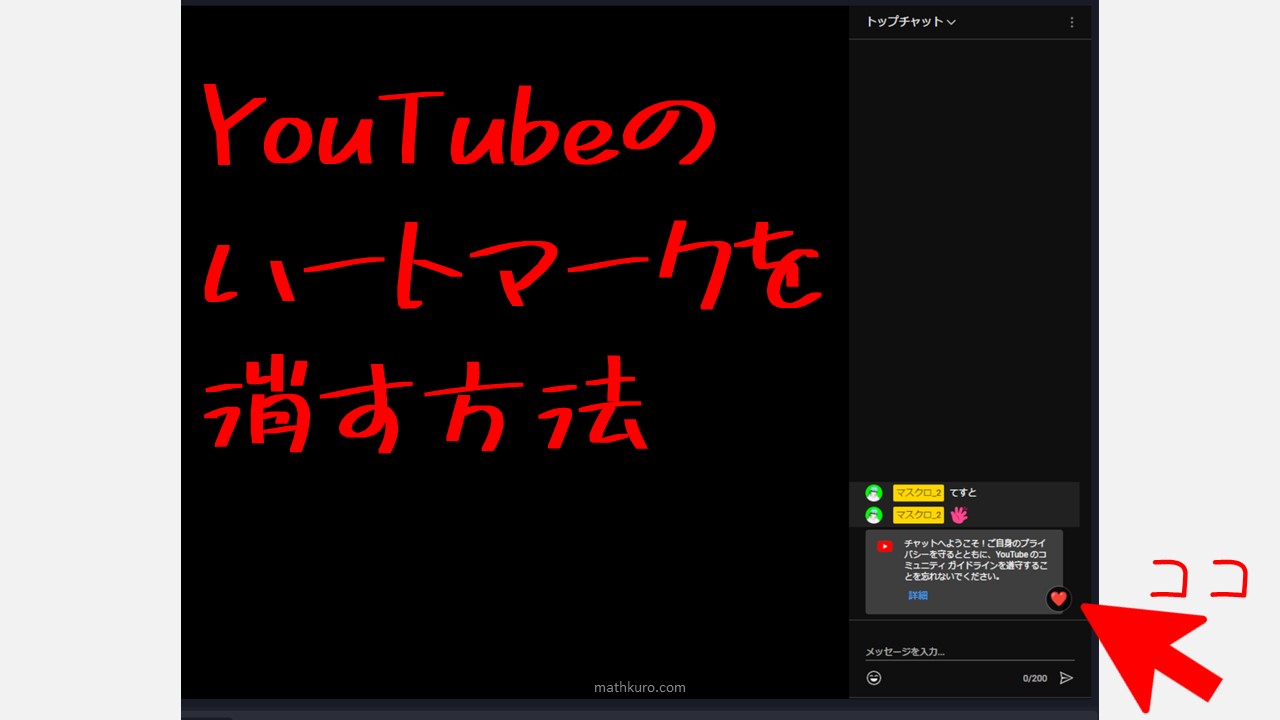Image resolution: width=1280 pixels, height=720 pixels.
Task: Click the community guidelines welcome card
Action: (965, 572)
